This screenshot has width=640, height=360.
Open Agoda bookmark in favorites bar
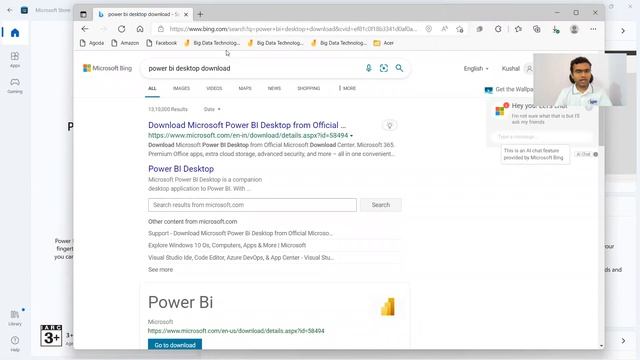pos(92,43)
